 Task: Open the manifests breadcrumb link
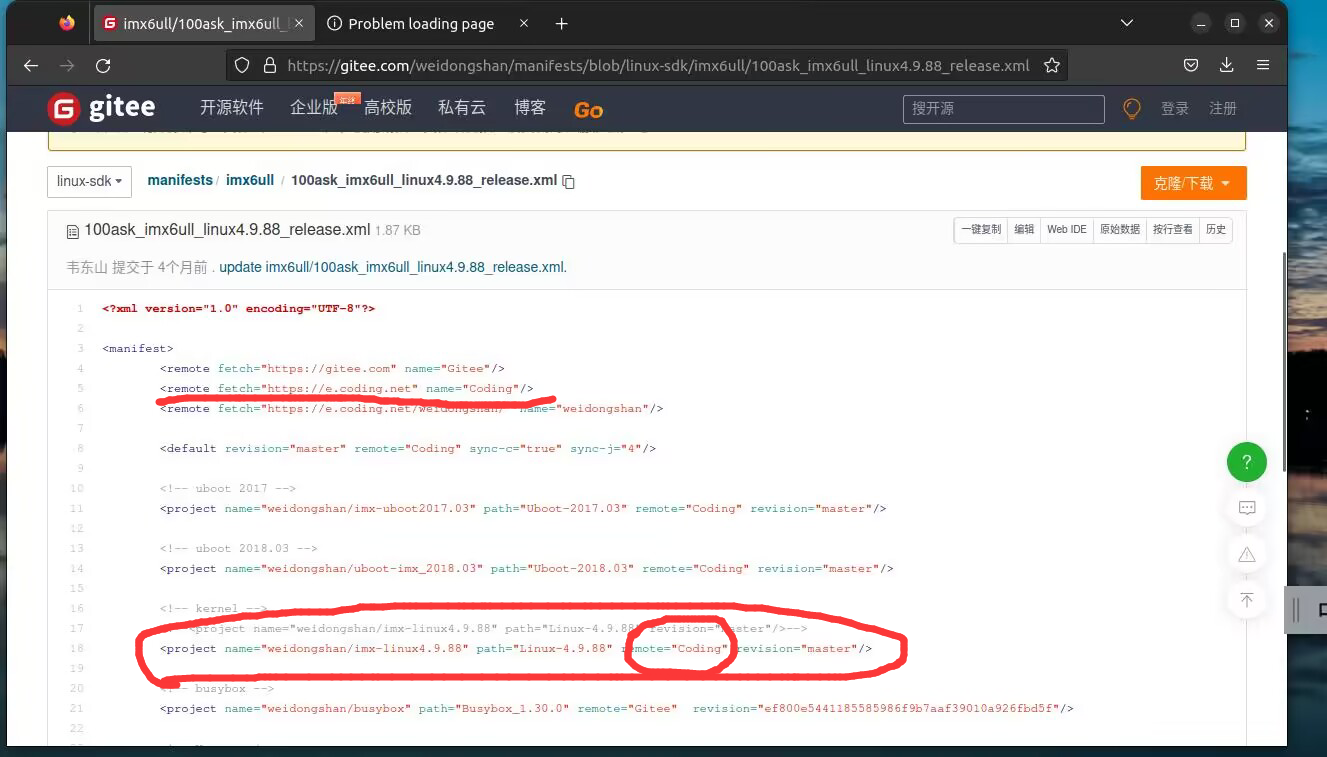(x=180, y=181)
